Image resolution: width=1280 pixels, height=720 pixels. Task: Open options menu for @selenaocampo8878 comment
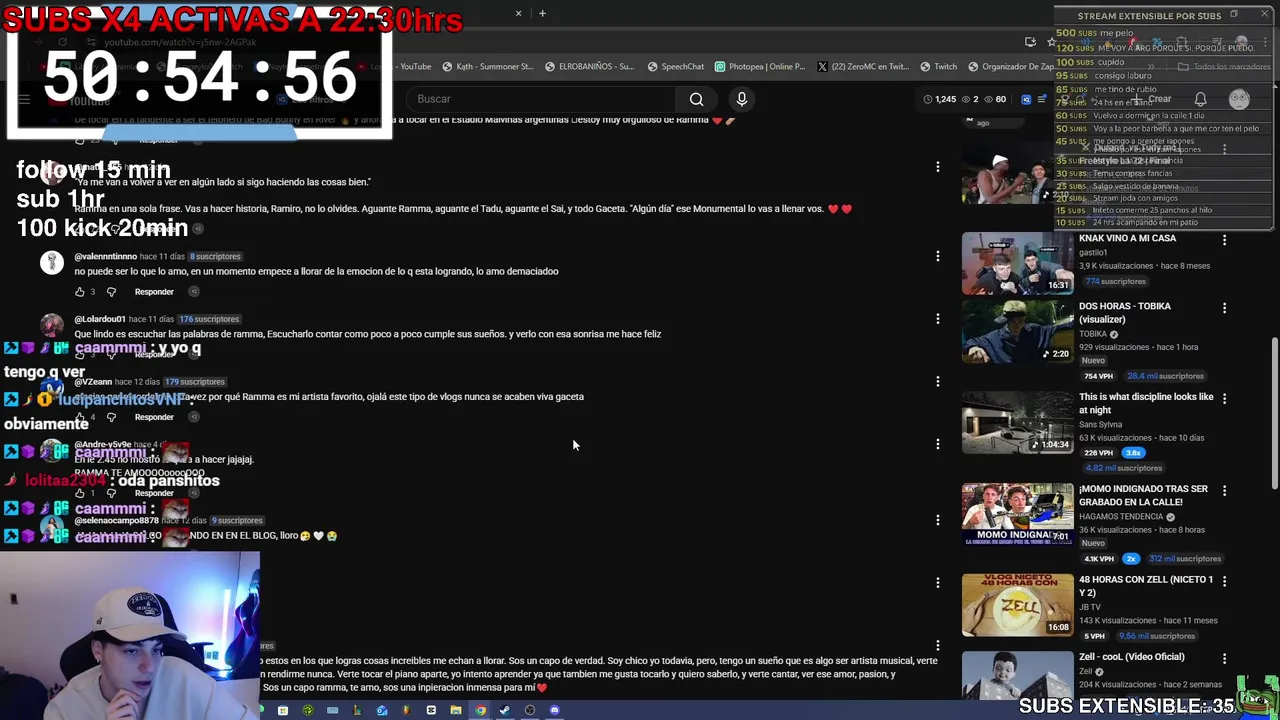pos(938,520)
